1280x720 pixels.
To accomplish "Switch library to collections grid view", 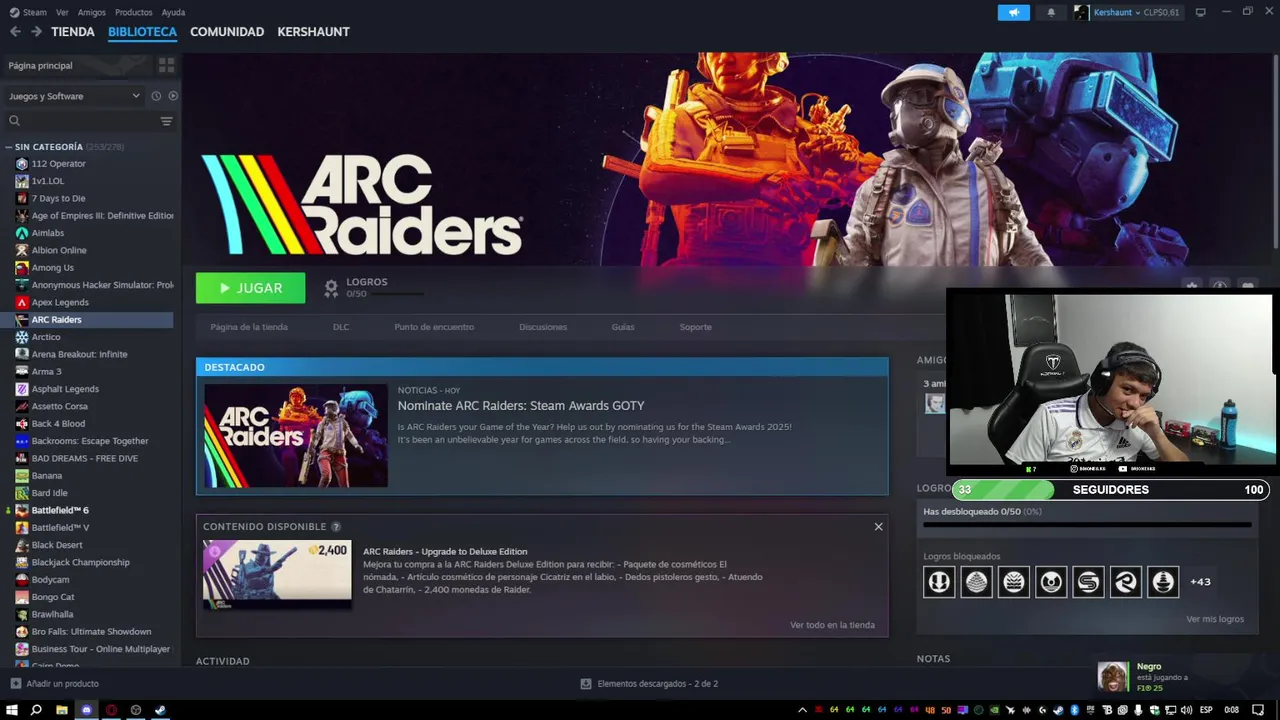I will tap(166, 65).
